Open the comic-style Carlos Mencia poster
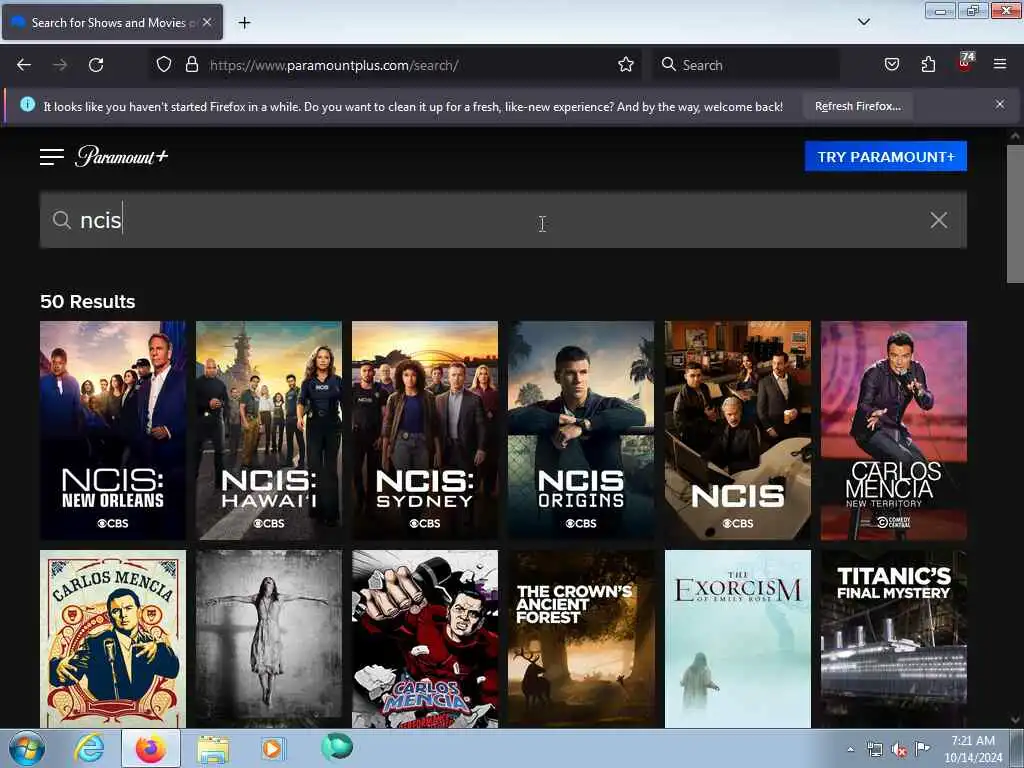 pyautogui.click(x=425, y=639)
